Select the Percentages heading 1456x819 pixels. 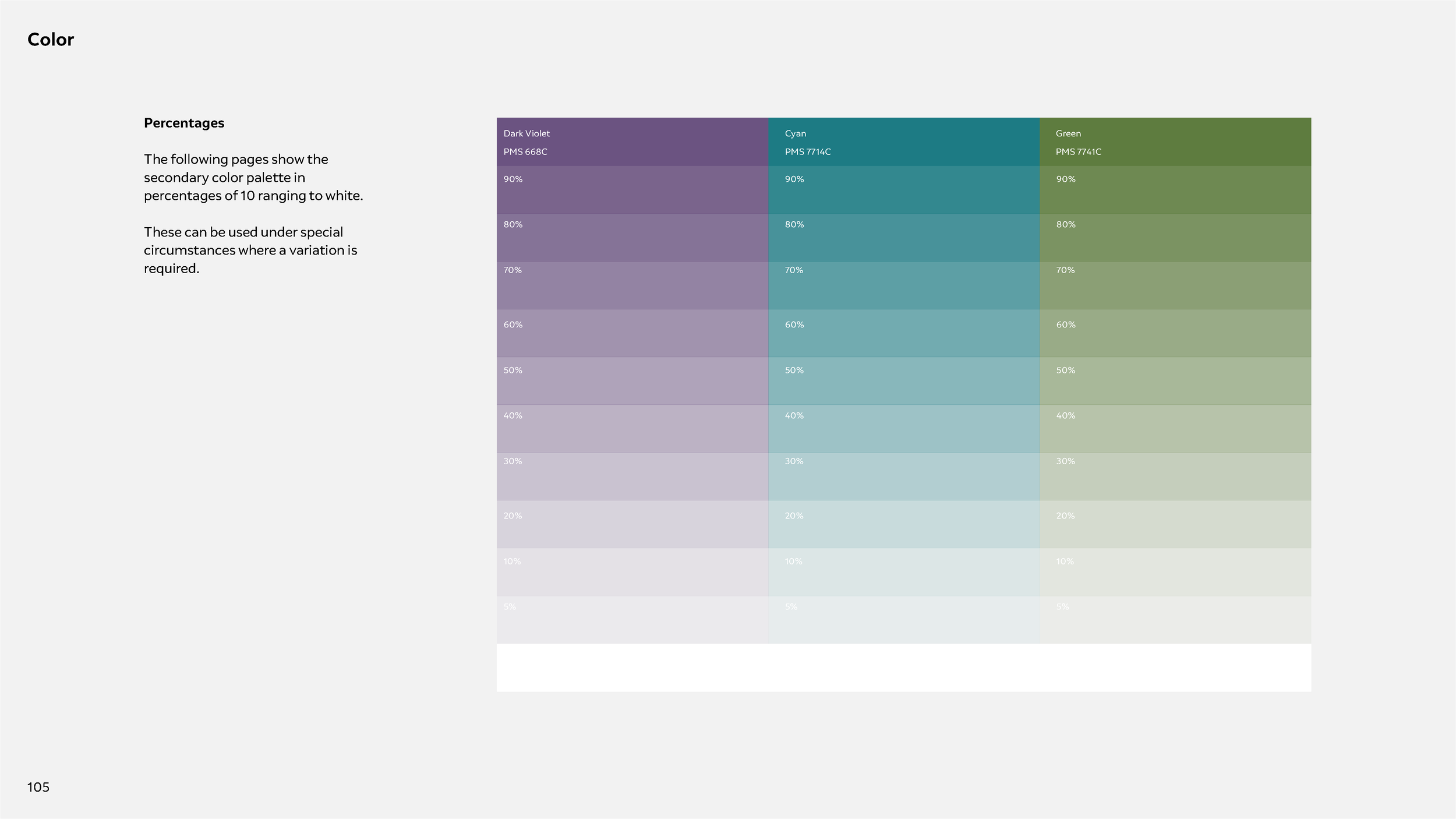[x=183, y=122]
